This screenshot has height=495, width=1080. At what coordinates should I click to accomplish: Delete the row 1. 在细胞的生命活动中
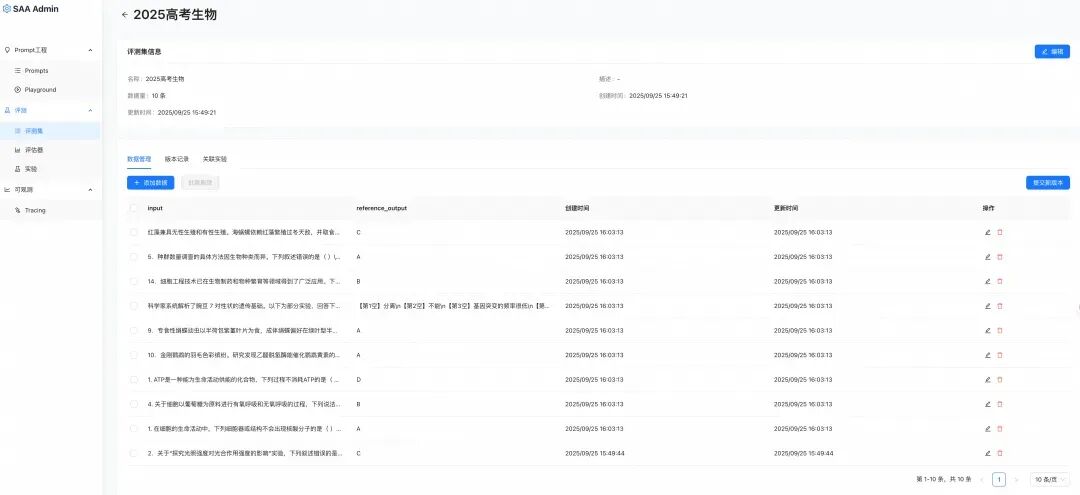pos(1000,428)
